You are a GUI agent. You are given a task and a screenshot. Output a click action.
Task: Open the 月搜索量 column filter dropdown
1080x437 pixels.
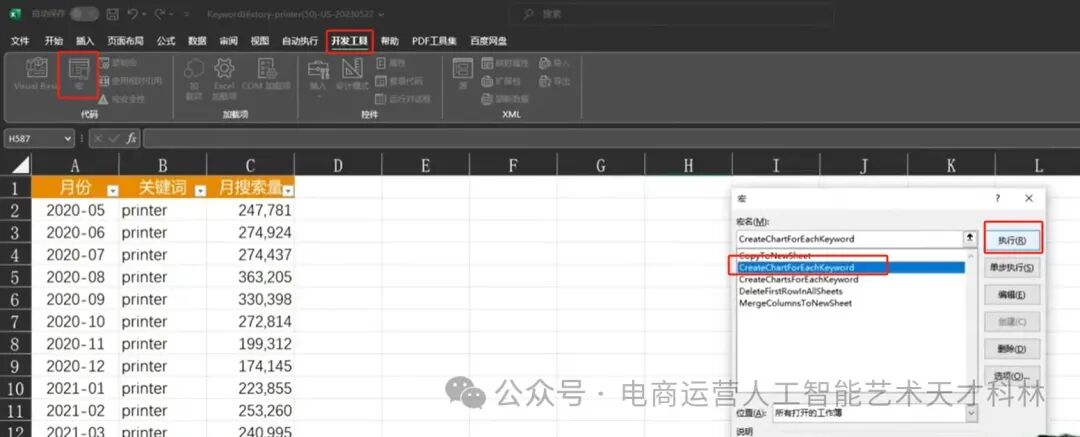click(x=288, y=191)
